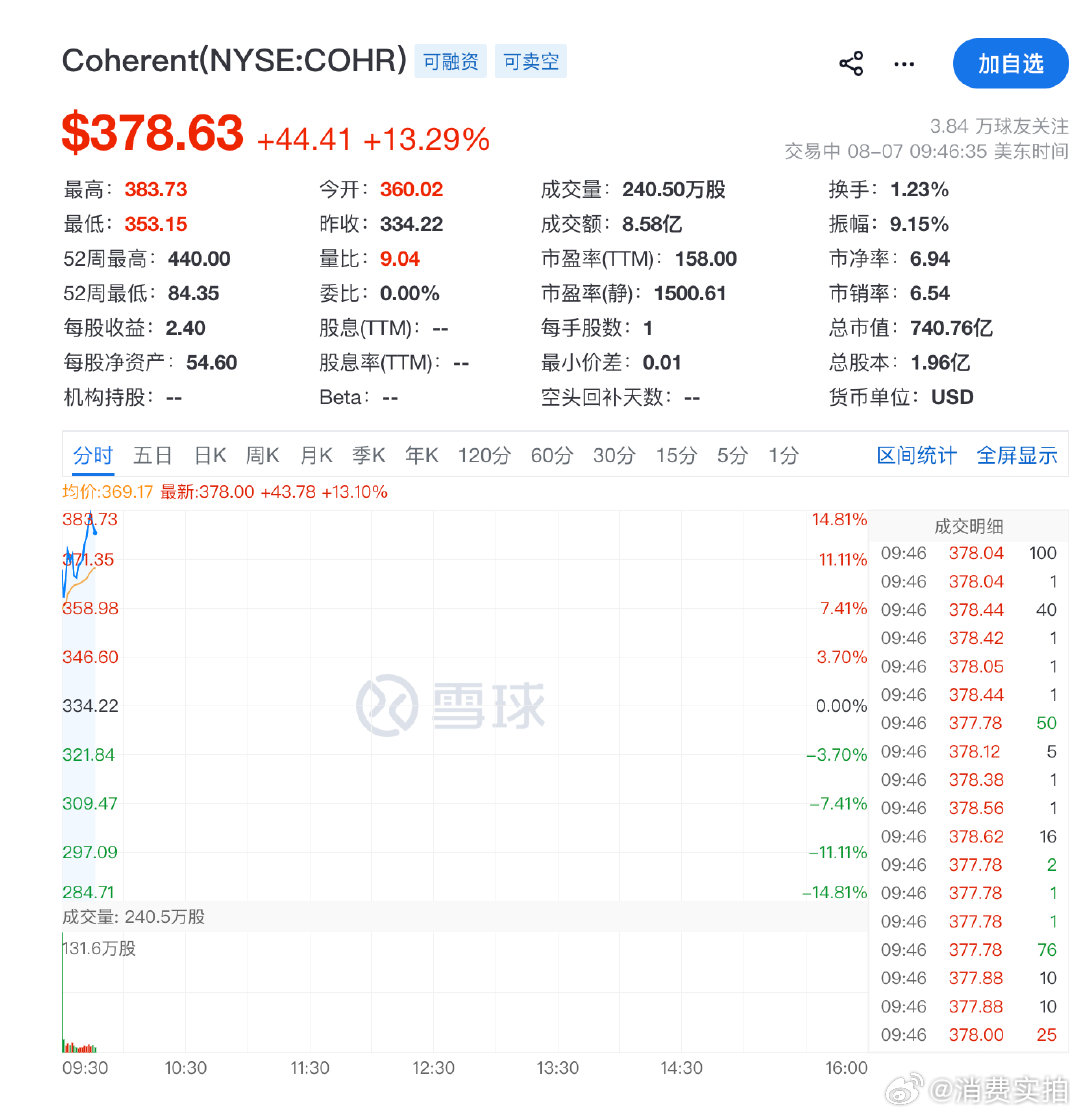Click the 全屏显示 link
The height and width of the screenshot is (1116, 1080).
coord(1017,456)
